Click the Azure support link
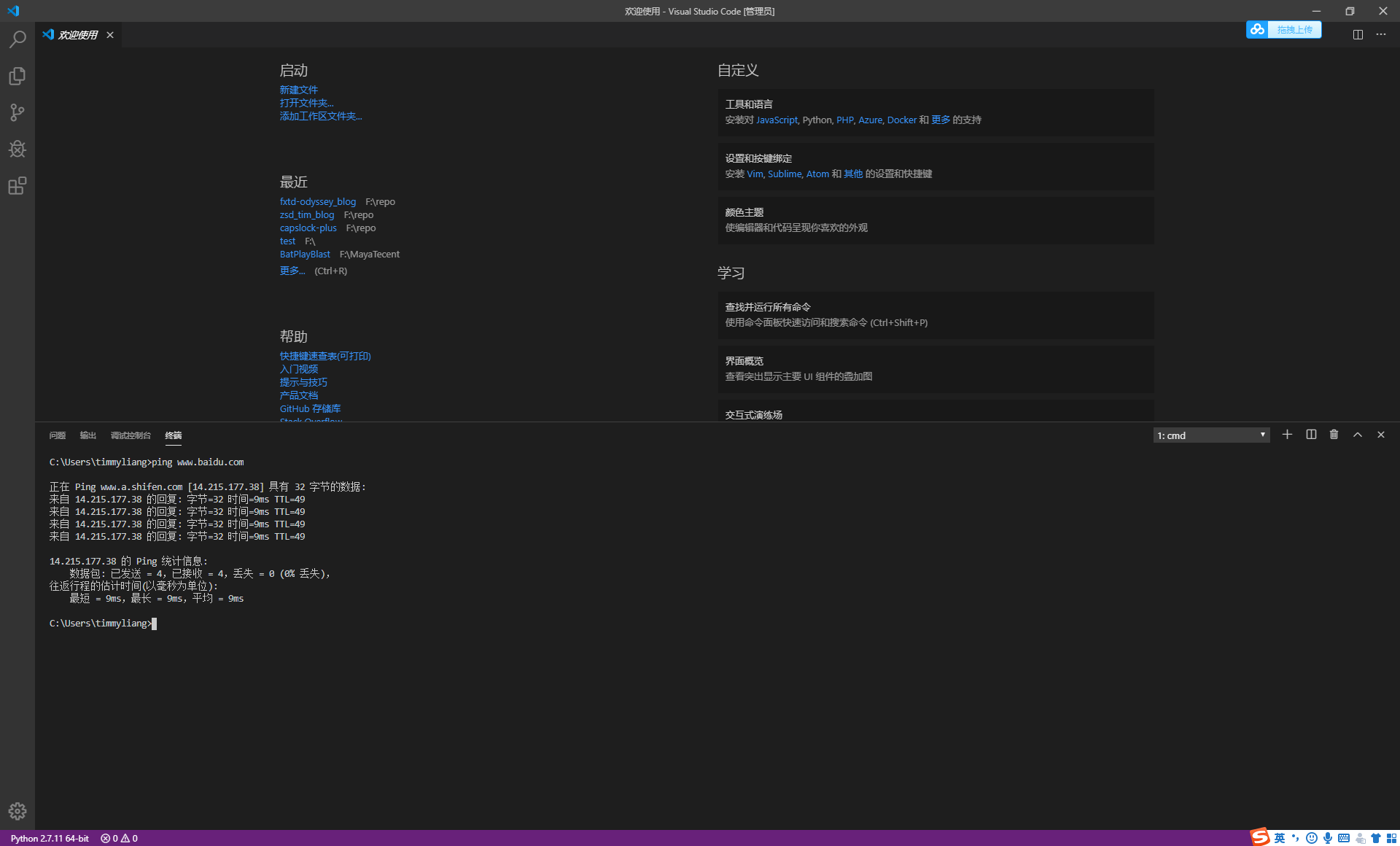Image resolution: width=1400 pixels, height=846 pixels. click(871, 120)
